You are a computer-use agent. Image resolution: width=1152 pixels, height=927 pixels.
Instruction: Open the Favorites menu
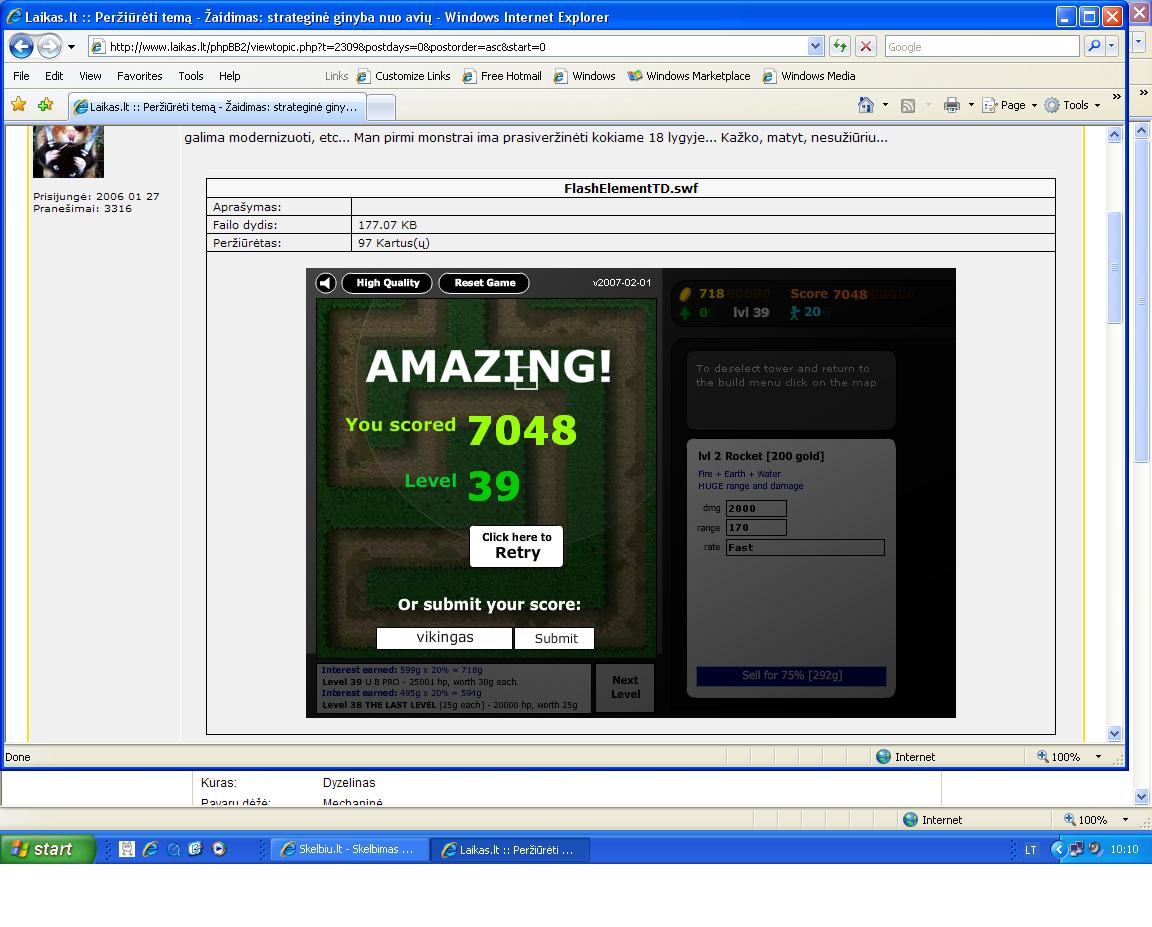tap(139, 76)
